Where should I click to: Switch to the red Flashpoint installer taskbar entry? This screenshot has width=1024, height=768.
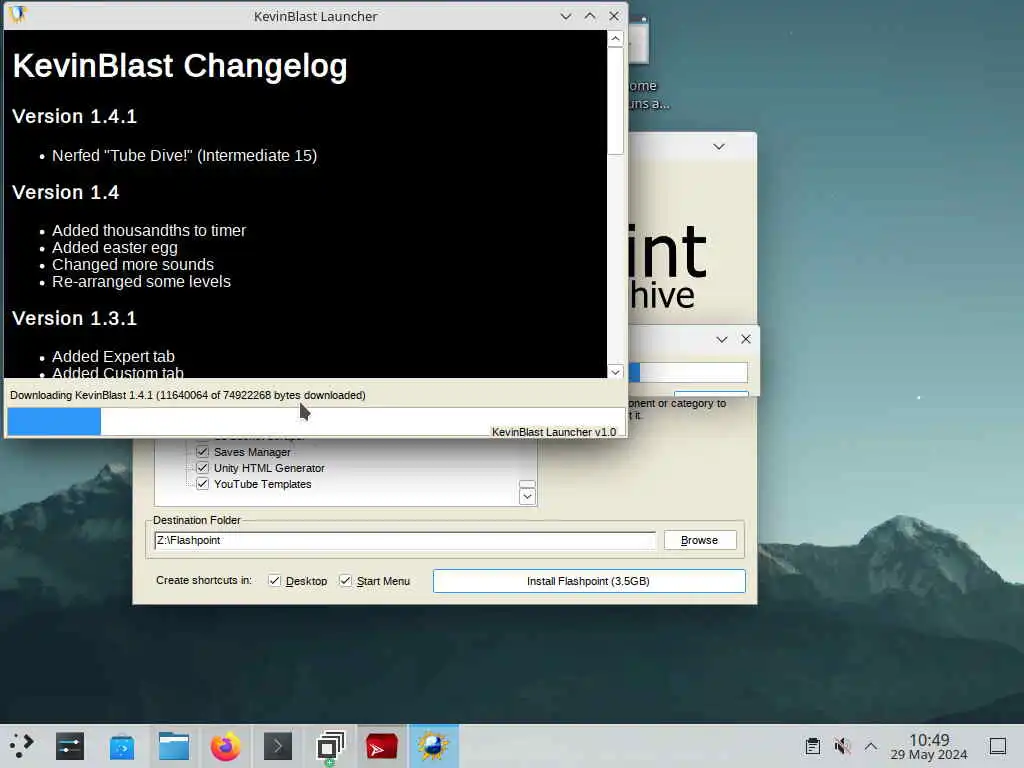[381, 746]
